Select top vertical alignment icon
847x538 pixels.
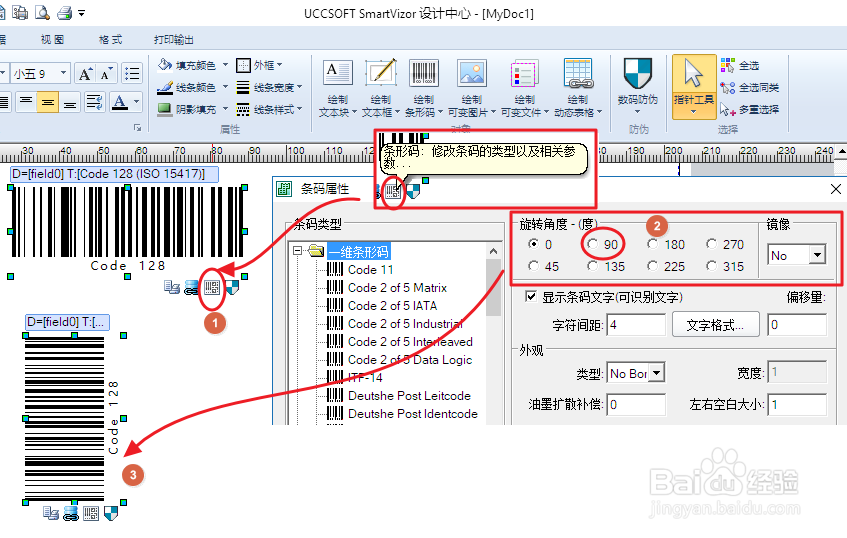tap(26, 102)
